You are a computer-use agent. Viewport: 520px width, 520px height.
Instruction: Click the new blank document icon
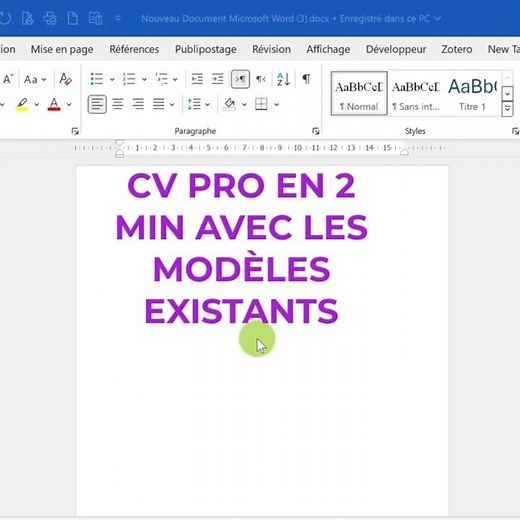(x=73, y=18)
